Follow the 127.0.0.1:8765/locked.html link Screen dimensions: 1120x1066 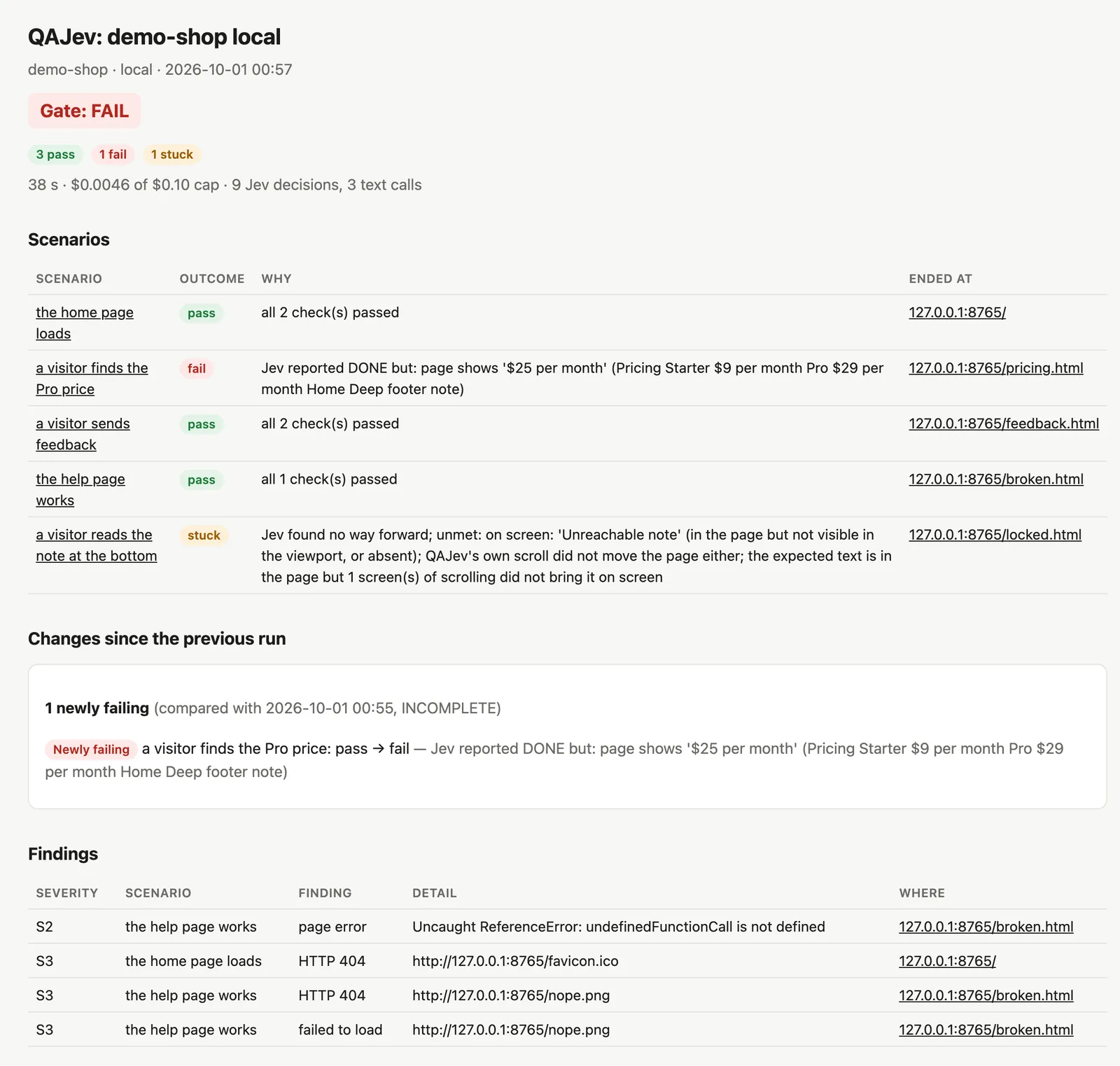995,535
